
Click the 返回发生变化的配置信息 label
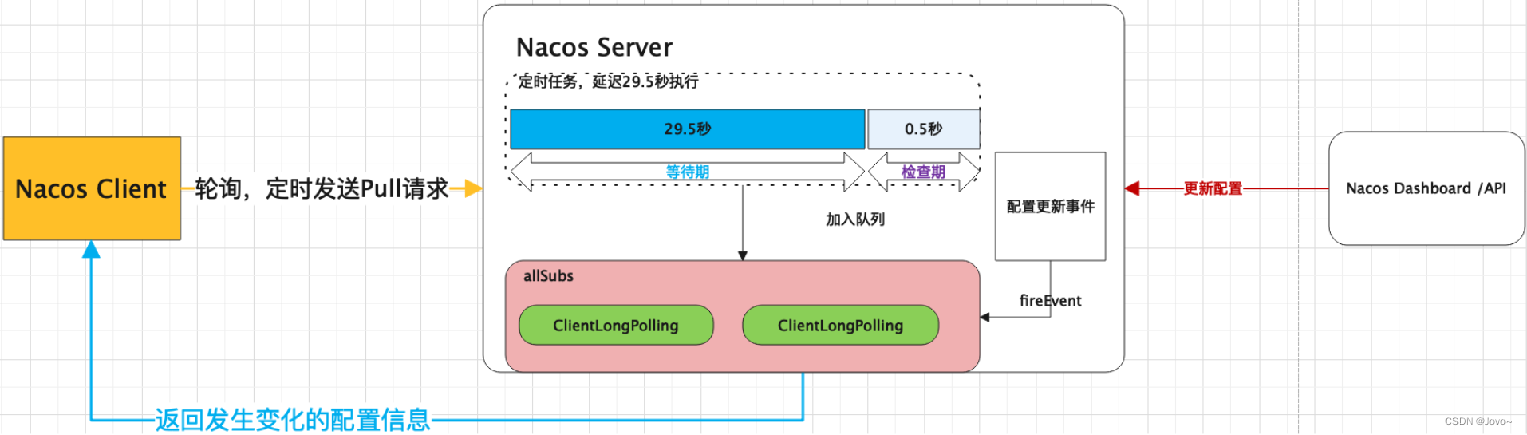(292, 419)
